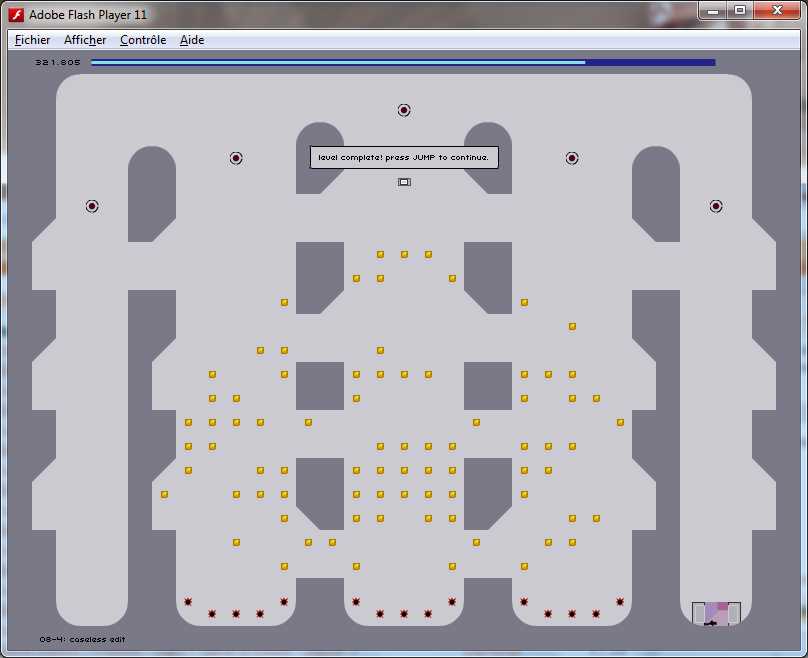Open the Fichier menu

32,40
